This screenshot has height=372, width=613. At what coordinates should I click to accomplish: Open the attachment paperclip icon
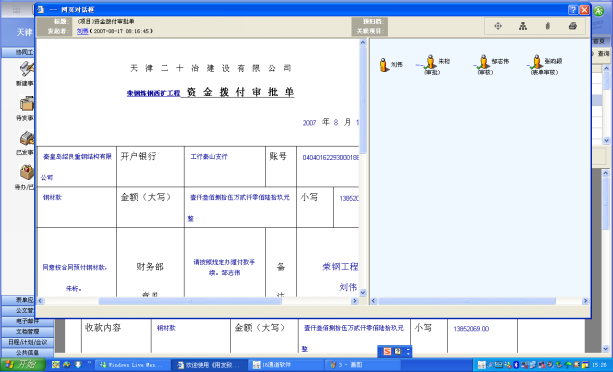pyautogui.click(x=548, y=26)
